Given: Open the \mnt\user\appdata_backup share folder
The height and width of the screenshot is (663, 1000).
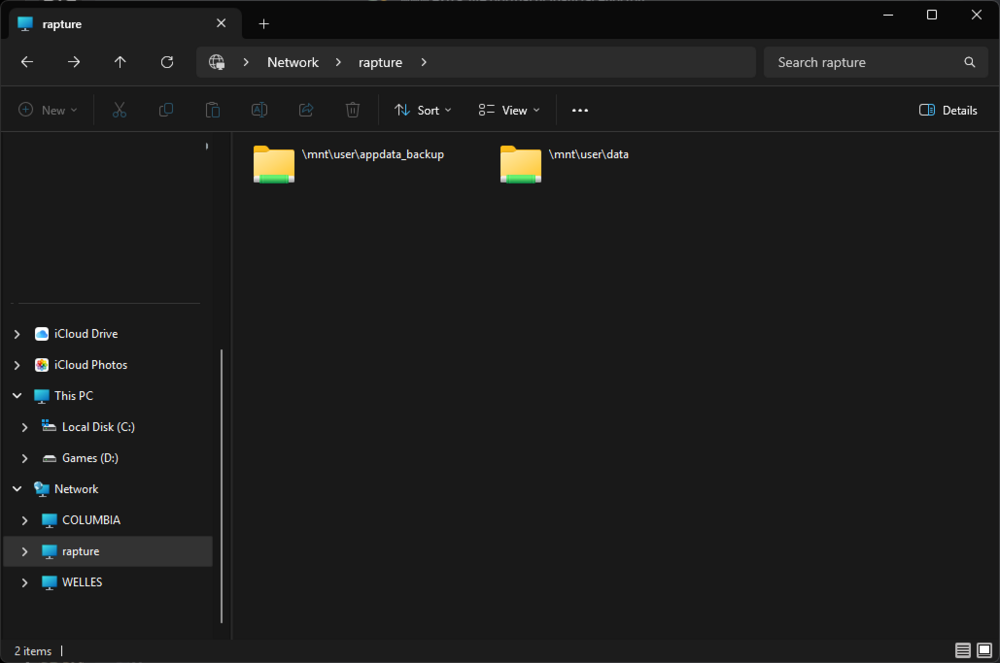Looking at the screenshot, I should (349, 164).
